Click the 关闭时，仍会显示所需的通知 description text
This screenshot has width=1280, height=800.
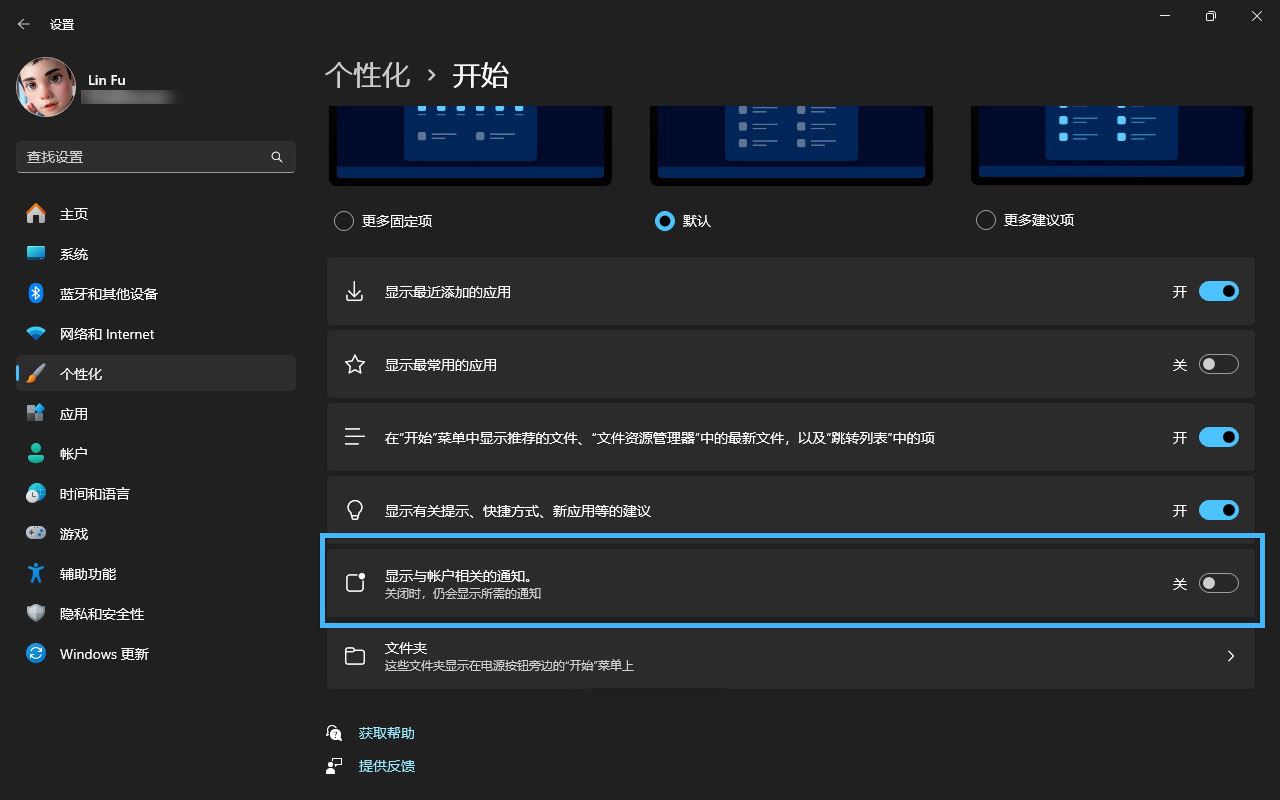(463, 593)
